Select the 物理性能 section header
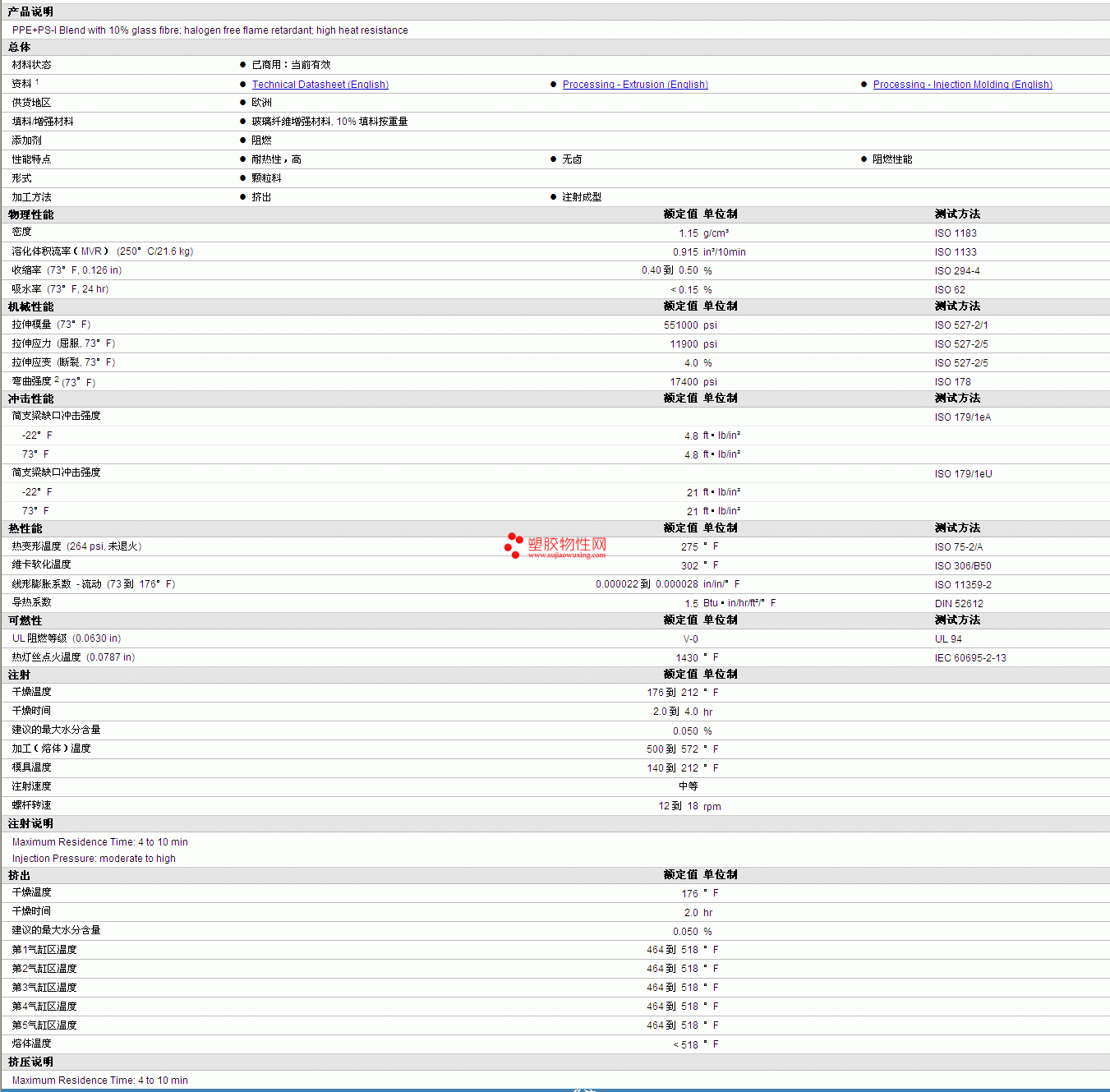The width and height of the screenshot is (1110, 1092). click(30, 214)
